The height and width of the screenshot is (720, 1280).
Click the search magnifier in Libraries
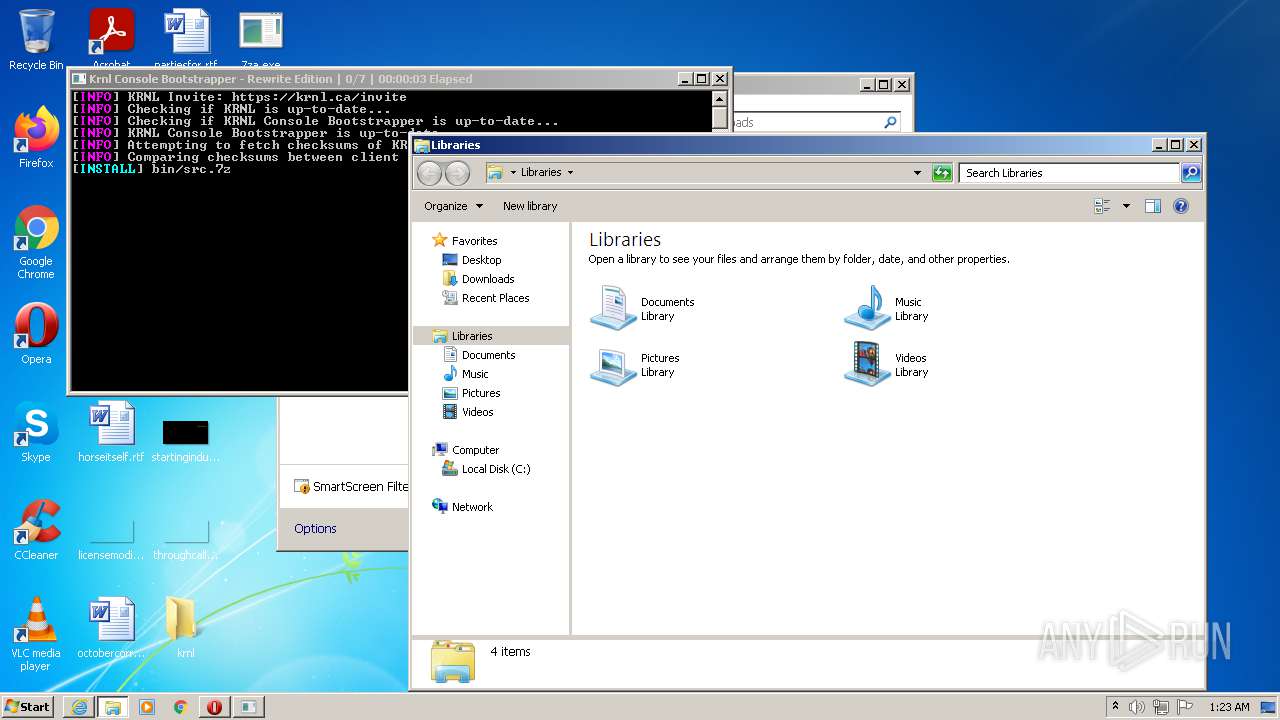click(1191, 173)
